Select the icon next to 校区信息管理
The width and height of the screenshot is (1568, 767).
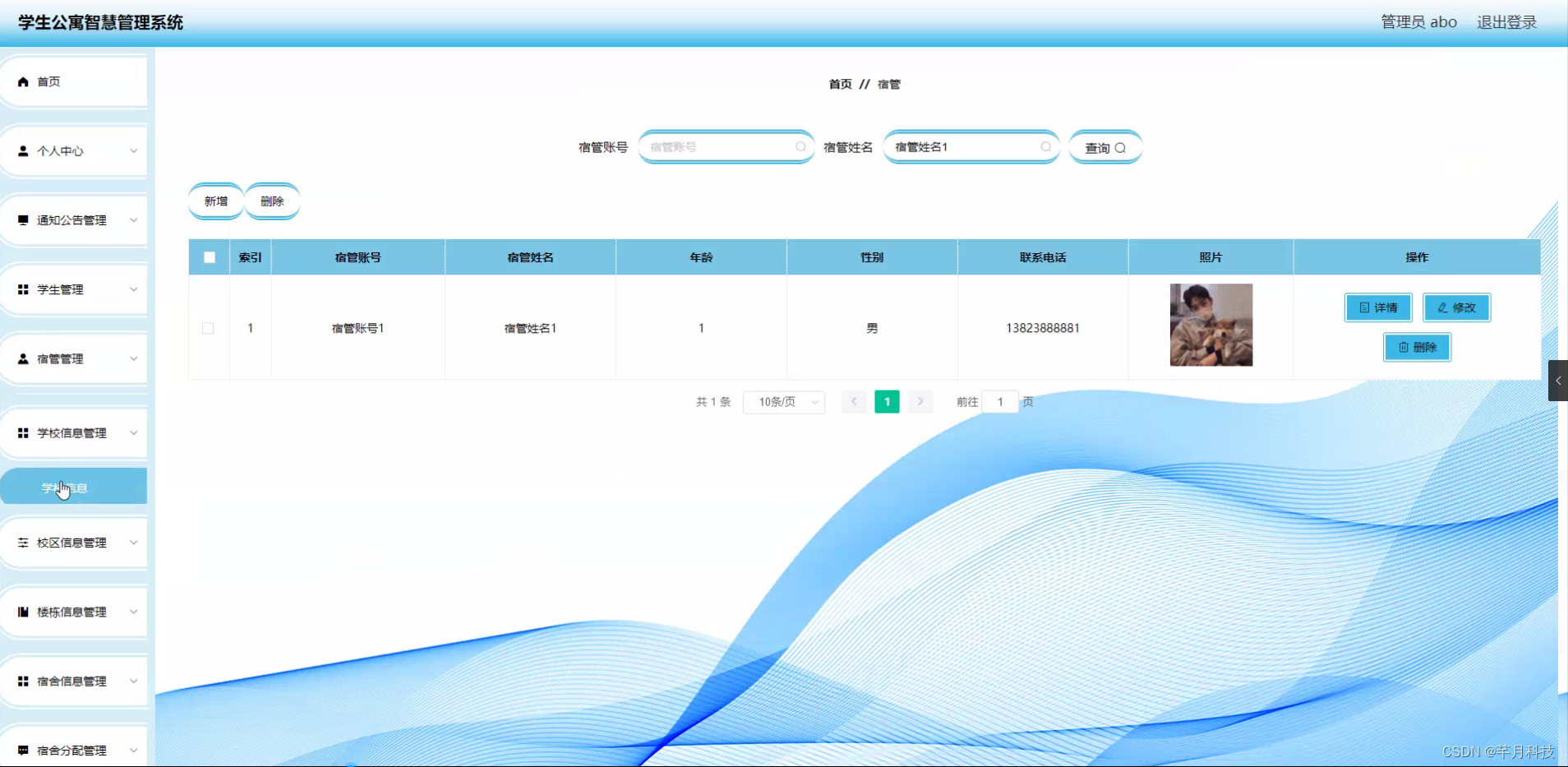[22, 543]
